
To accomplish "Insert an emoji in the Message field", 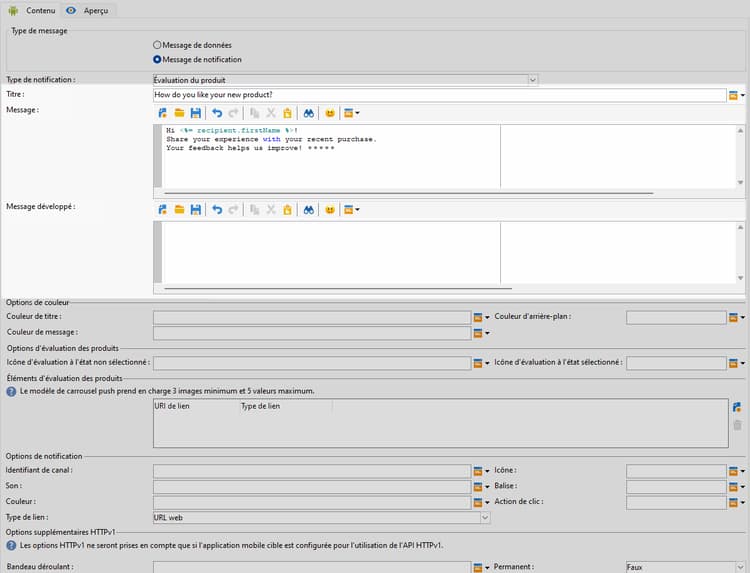I will 330,113.
